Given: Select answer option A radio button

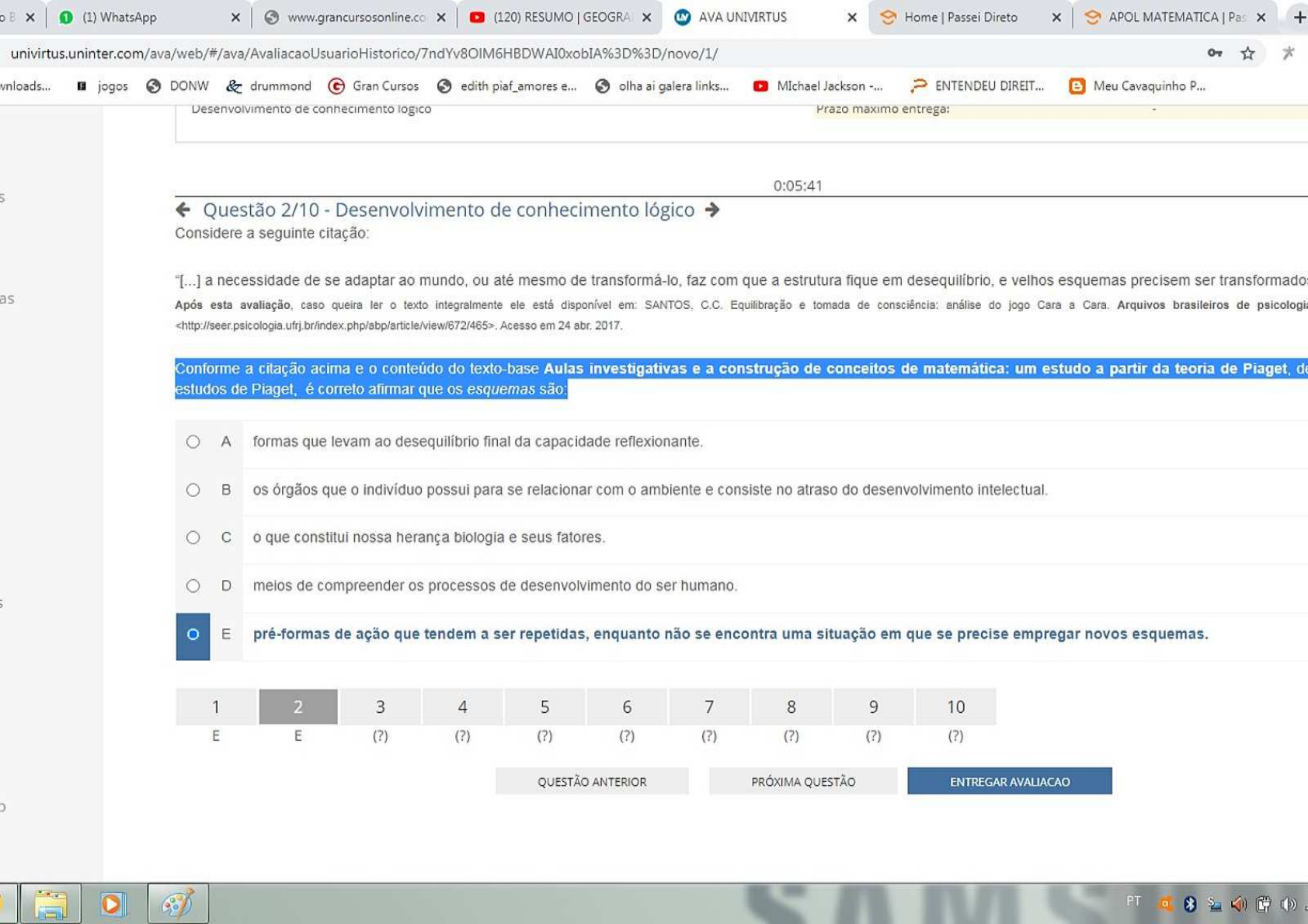Looking at the screenshot, I should pyautogui.click(x=193, y=442).
